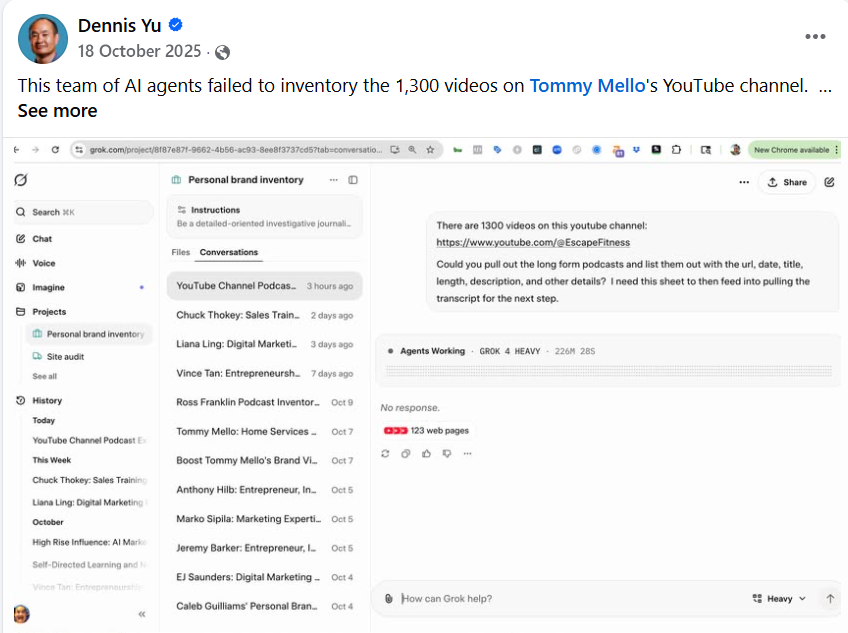Open the post options three-dot menu
Viewport: 848px width, 633px height.
(815, 36)
